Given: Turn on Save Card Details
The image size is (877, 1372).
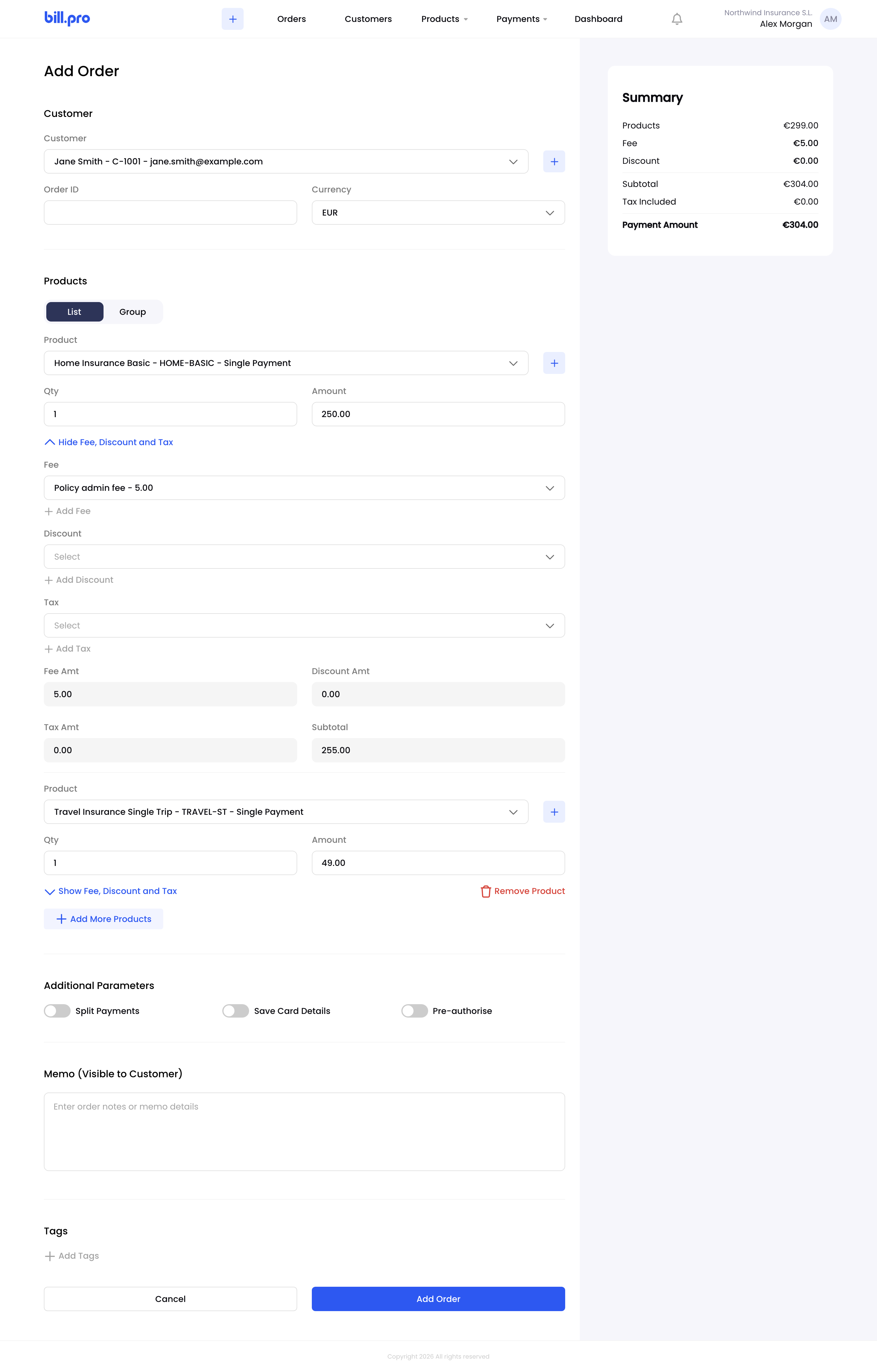Looking at the screenshot, I should coord(236,1011).
